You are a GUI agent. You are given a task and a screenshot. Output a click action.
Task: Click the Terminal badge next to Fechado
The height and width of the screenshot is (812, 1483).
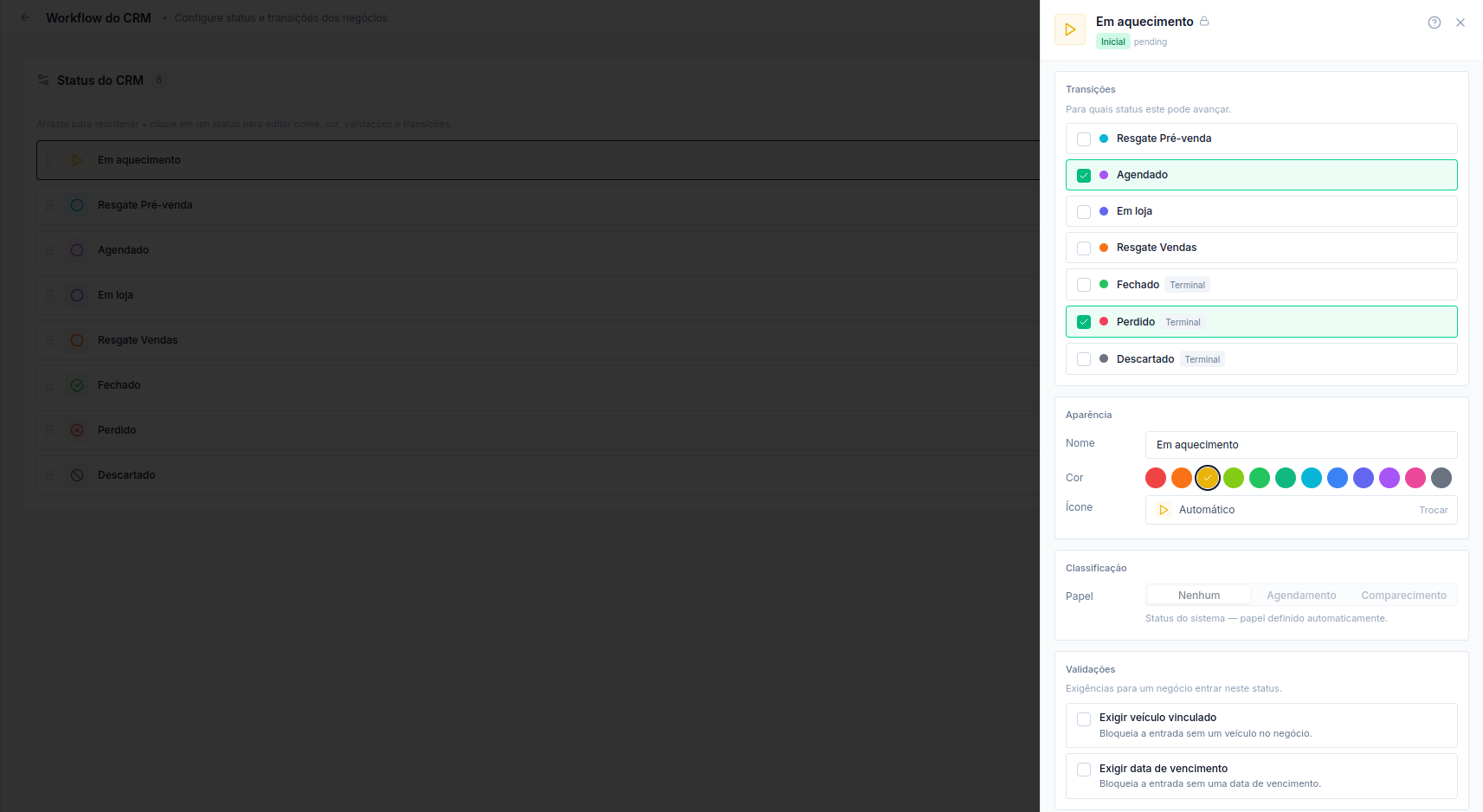[x=1188, y=285]
